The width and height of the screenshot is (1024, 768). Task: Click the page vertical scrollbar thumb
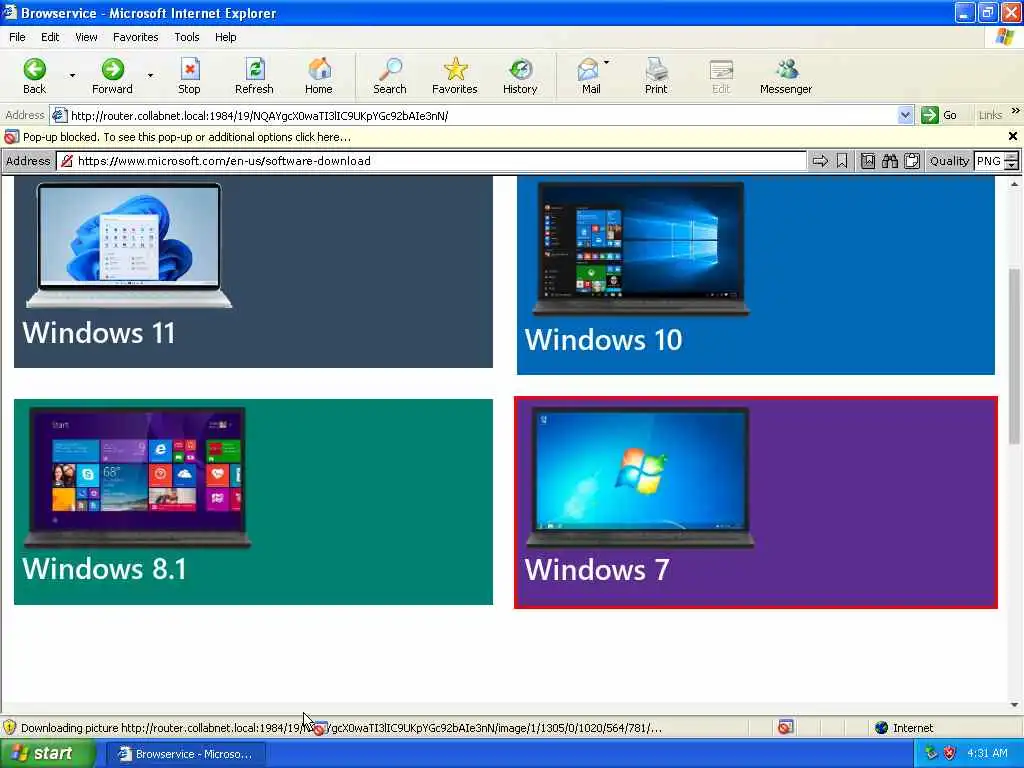click(1014, 356)
